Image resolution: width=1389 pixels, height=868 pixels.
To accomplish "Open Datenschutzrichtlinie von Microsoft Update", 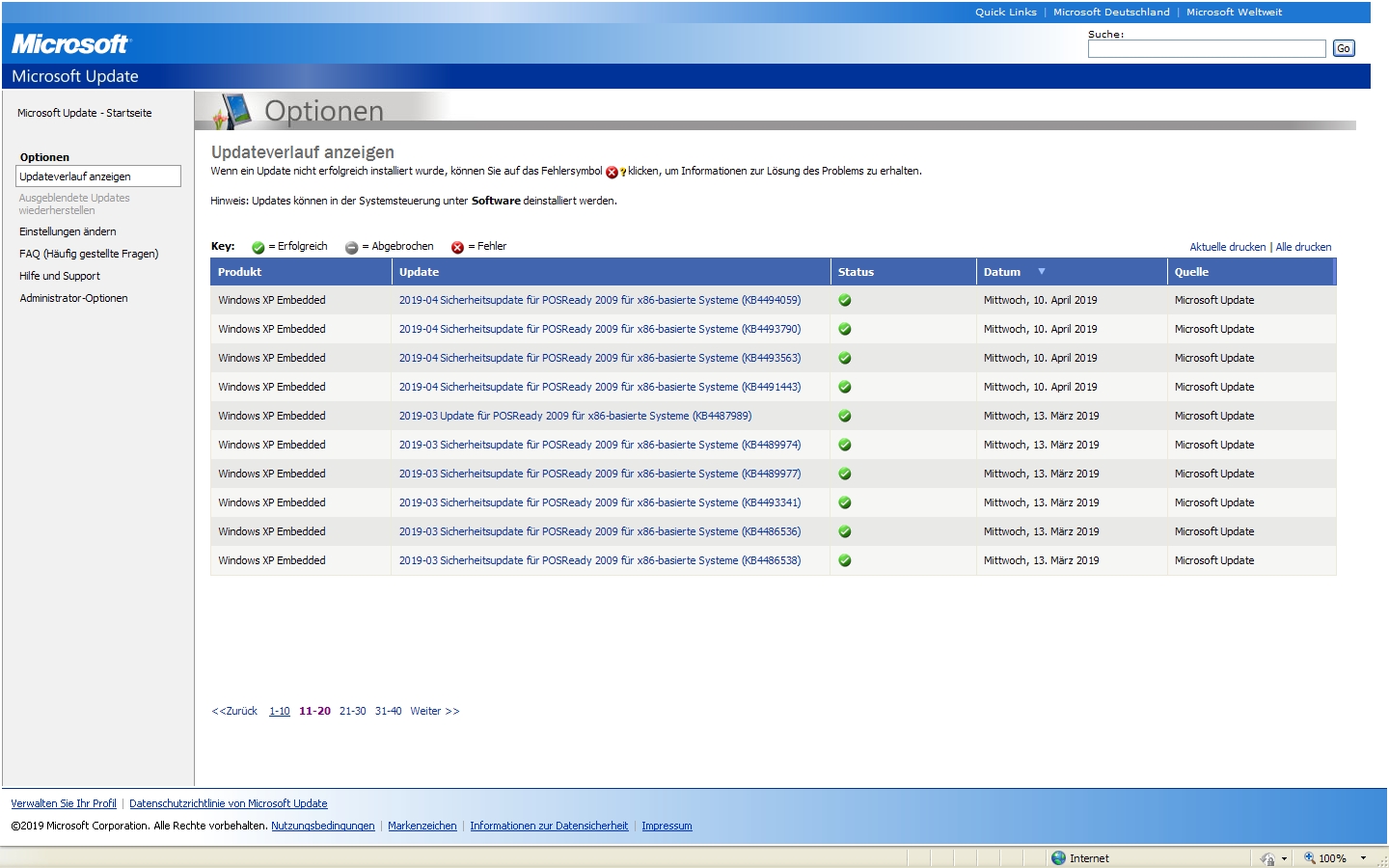I will [x=229, y=803].
